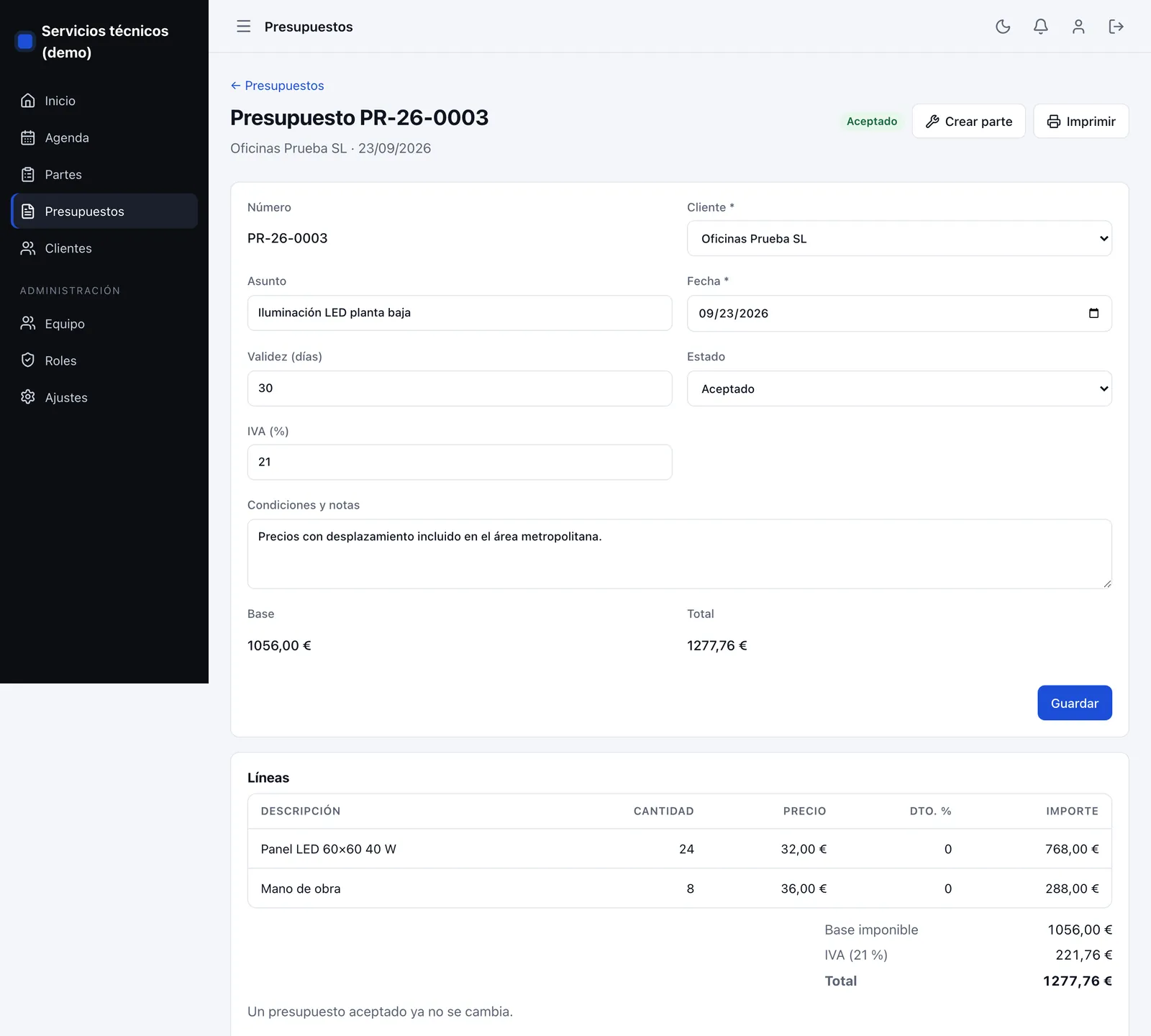This screenshot has height=1036, width=1151.
Task: Click the IVA (21 %) summary label
Action: (x=856, y=955)
